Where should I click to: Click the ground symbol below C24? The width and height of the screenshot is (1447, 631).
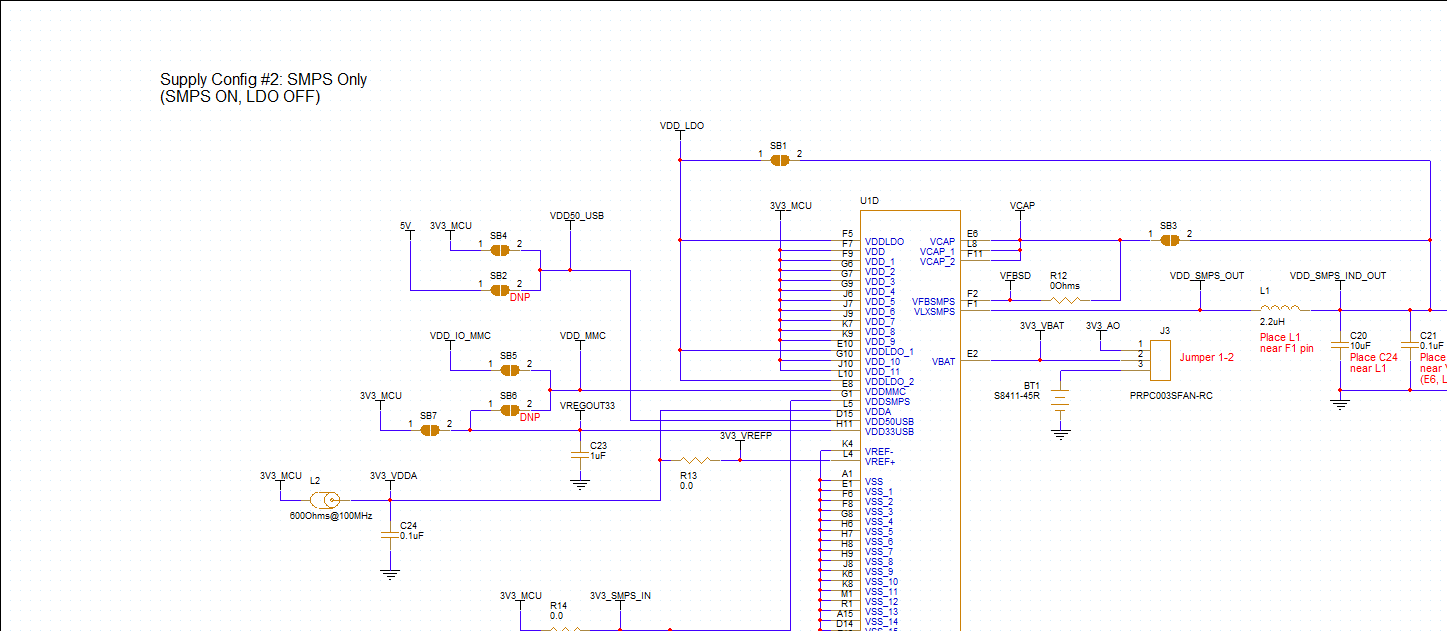(x=389, y=574)
